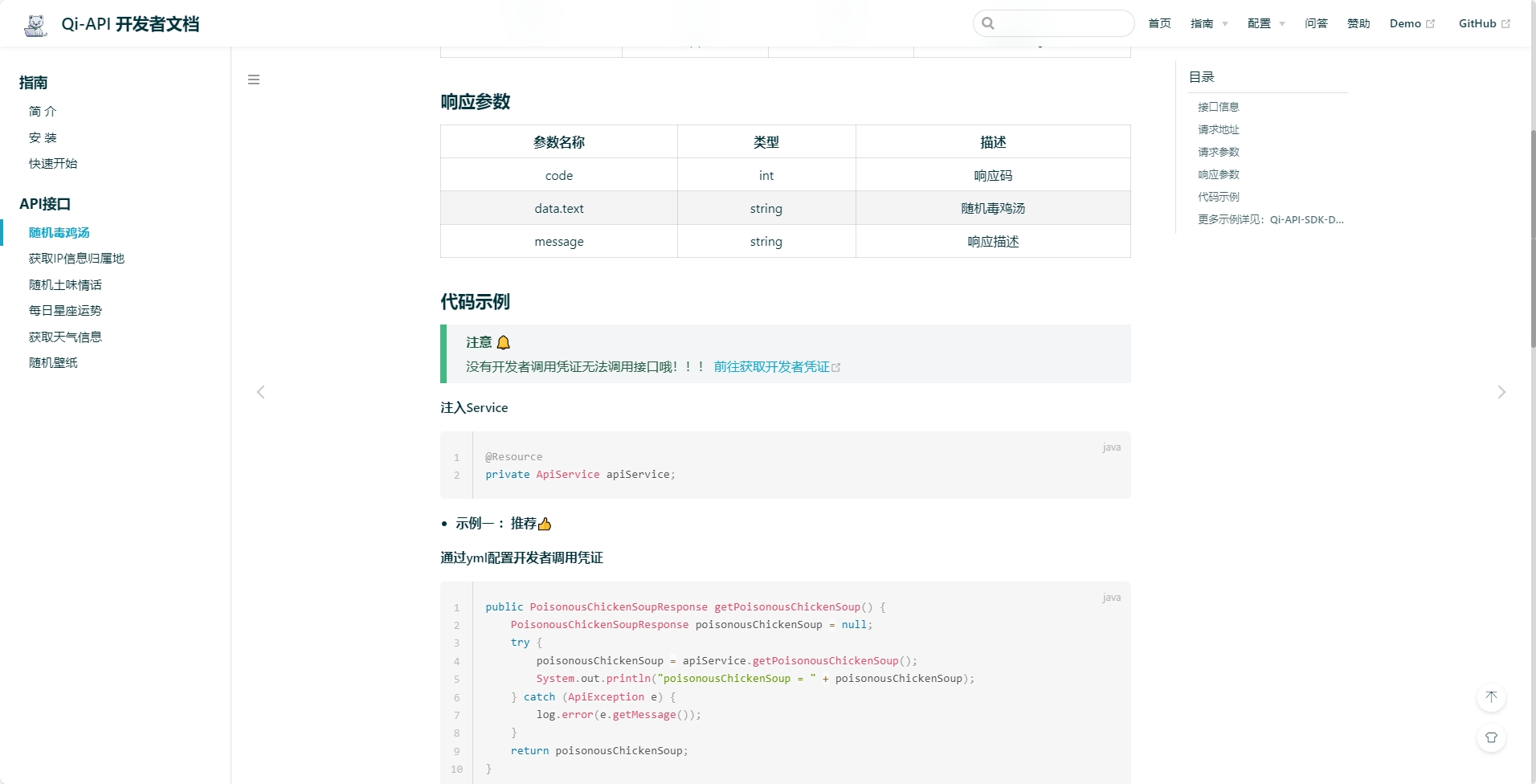
Task: Click the Qi-API cat logo
Action: click(x=36, y=24)
